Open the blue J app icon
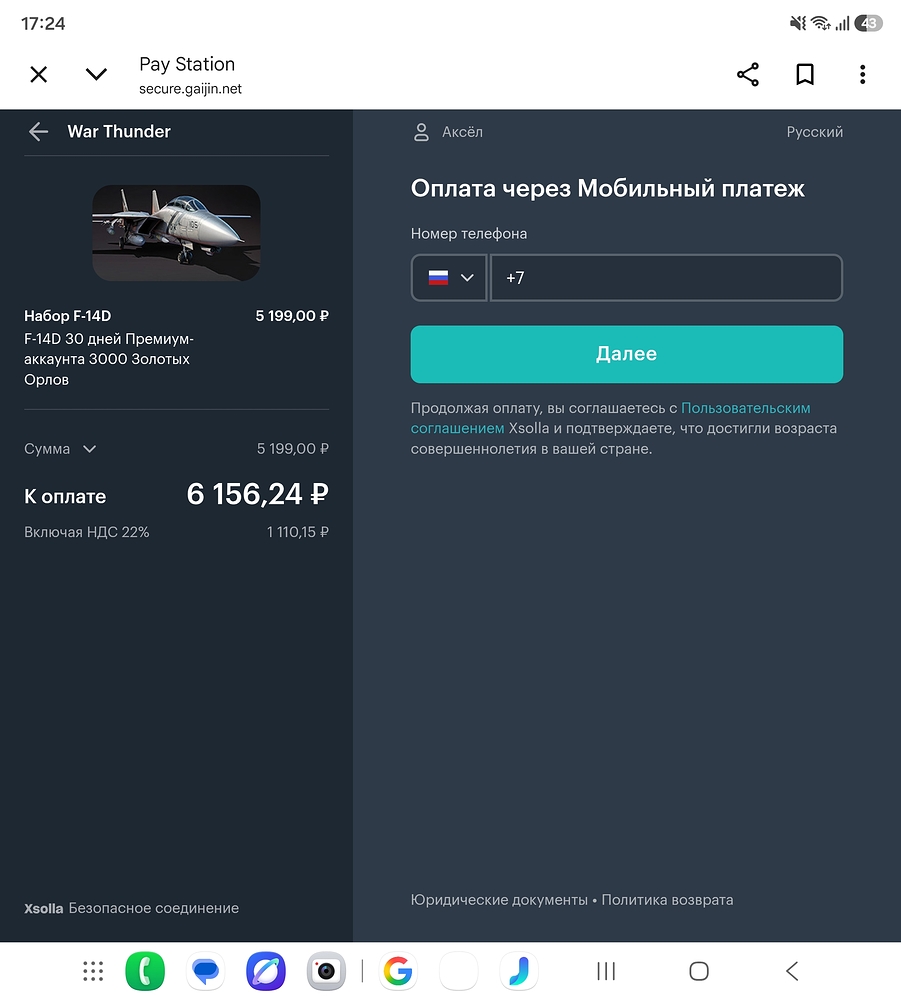This screenshot has width=901, height=1000. point(519,971)
